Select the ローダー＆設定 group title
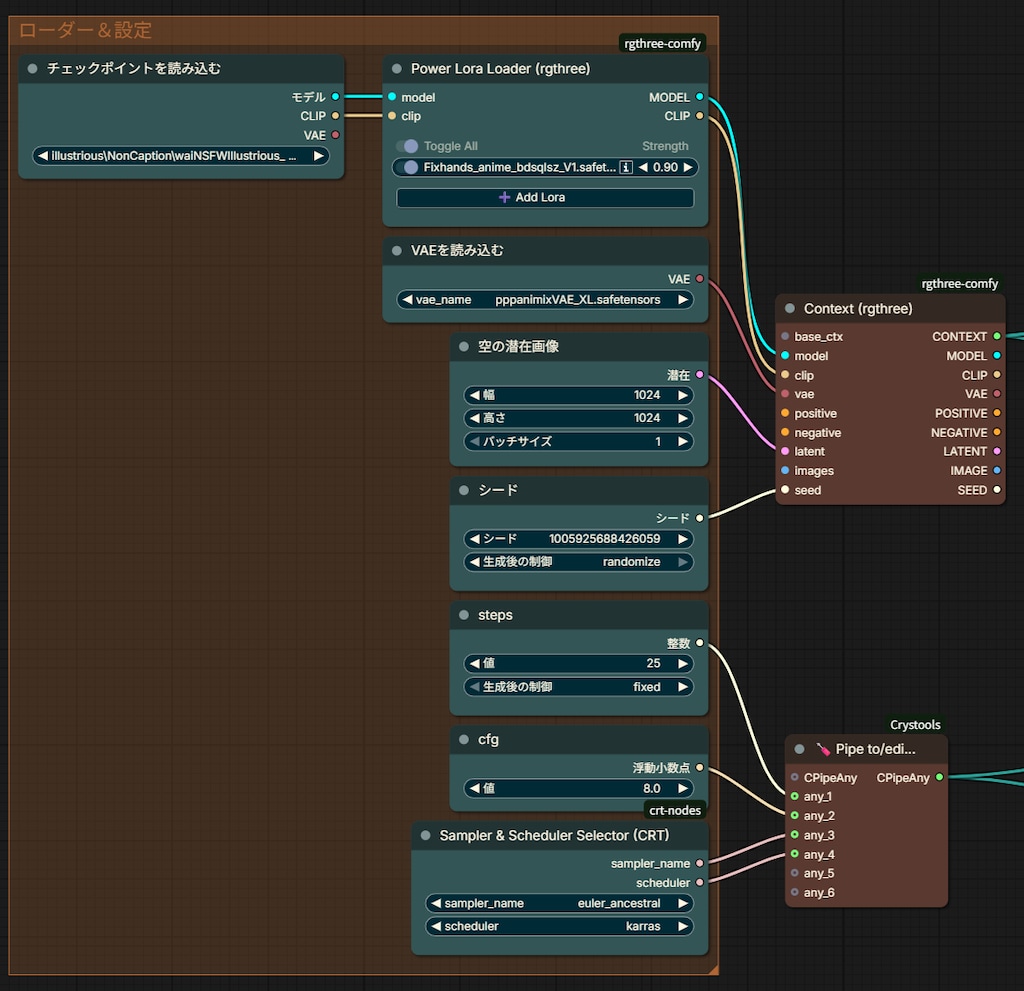Image resolution: width=1024 pixels, height=991 pixels. click(85, 30)
